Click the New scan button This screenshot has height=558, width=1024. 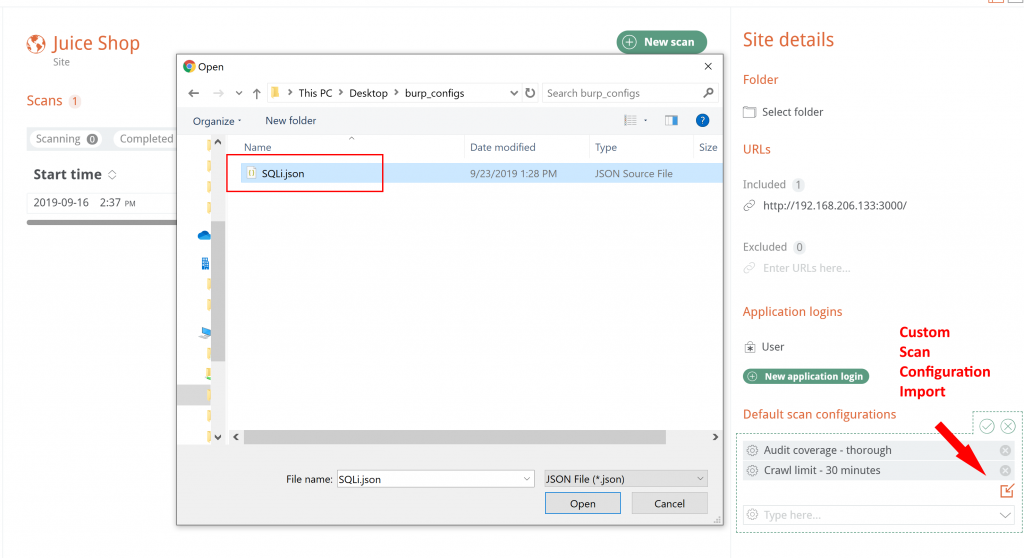(x=661, y=42)
